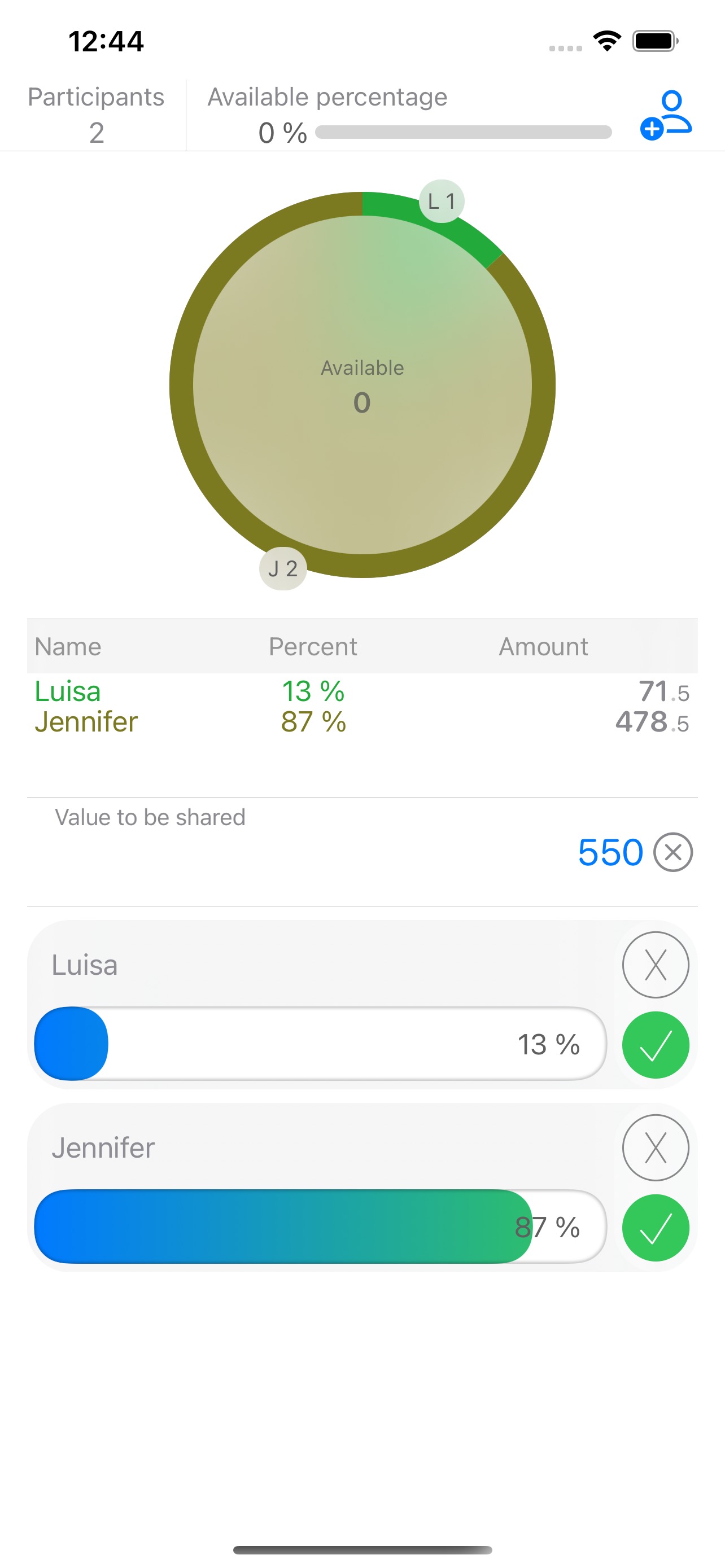The image size is (725, 1568).
Task: Tap the Participants count label
Action: pos(96,115)
